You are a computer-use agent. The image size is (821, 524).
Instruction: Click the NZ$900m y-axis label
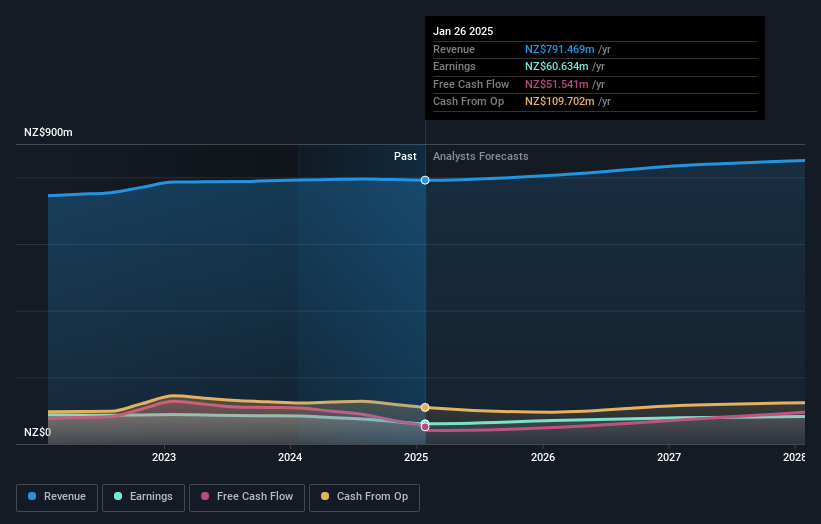point(48,132)
